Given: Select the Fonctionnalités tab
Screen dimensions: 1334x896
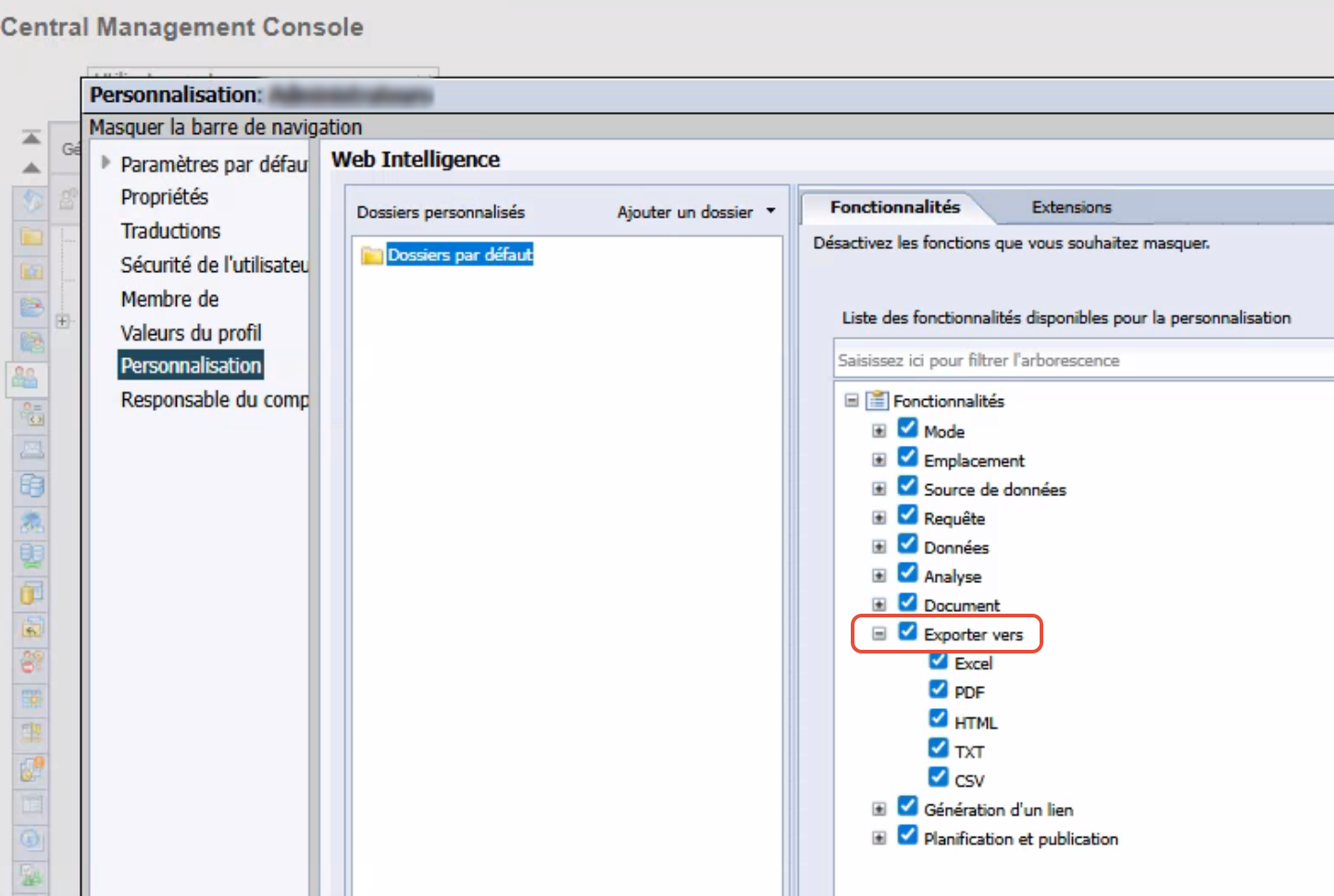Looking at the screenshot, I should (x=895, y=207).
